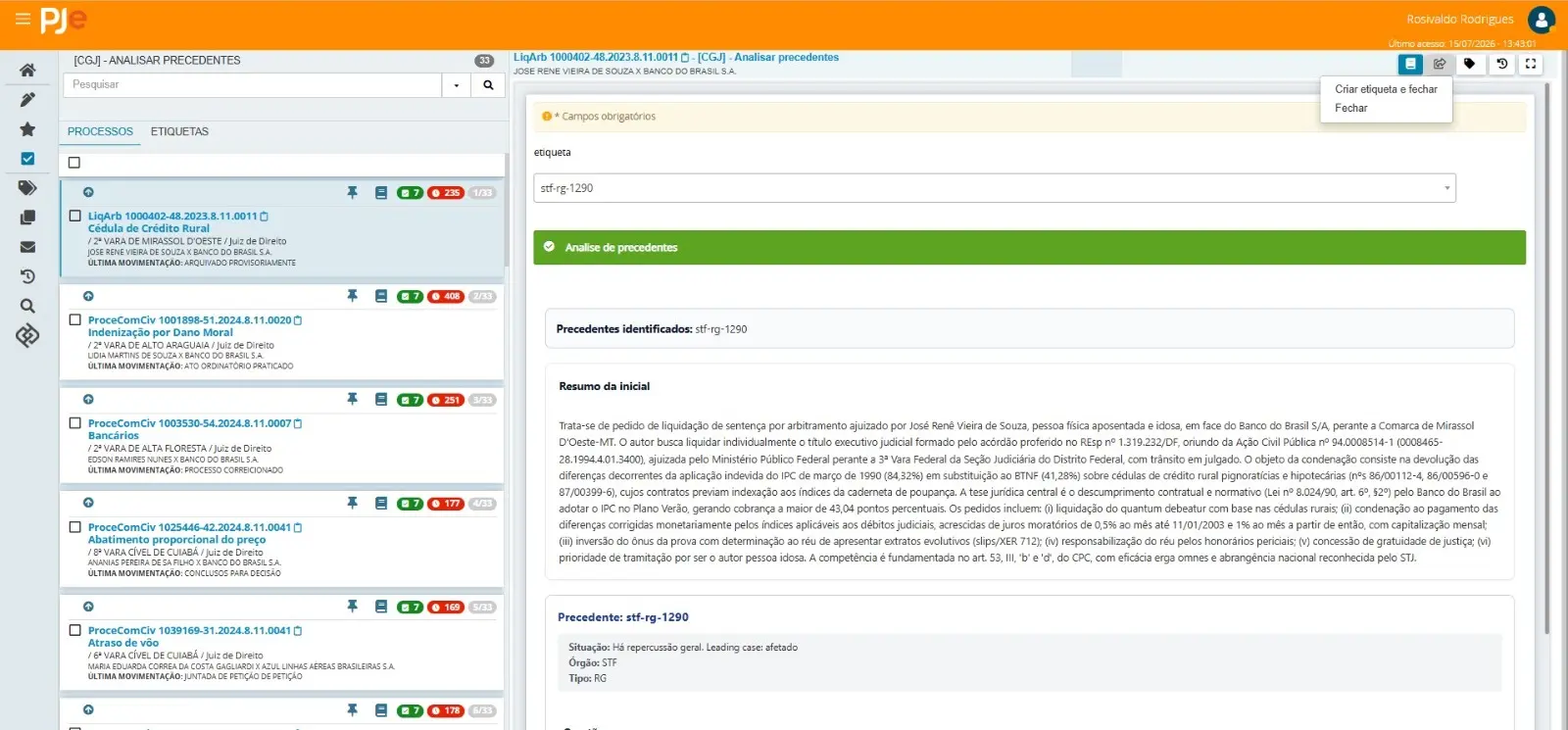Image resolution: width=1568 pixels, height=730 pixels.
Task: Click the Pesquisar search input field
Action: click(253, 85)
